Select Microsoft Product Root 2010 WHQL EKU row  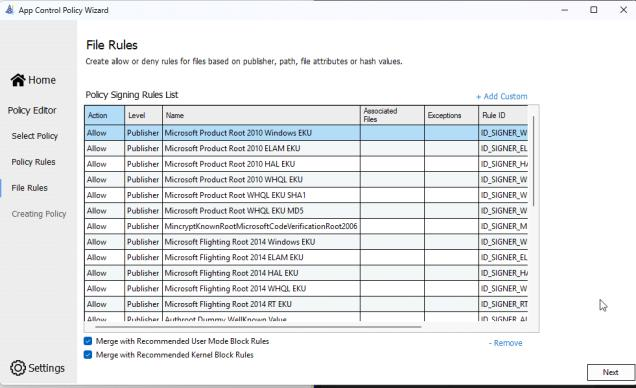click(x=306, y=180)
